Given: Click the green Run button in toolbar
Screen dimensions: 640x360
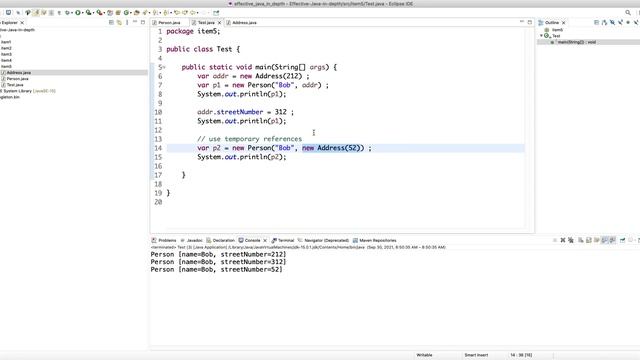Looking at the screenshot, I should (78, 13).
